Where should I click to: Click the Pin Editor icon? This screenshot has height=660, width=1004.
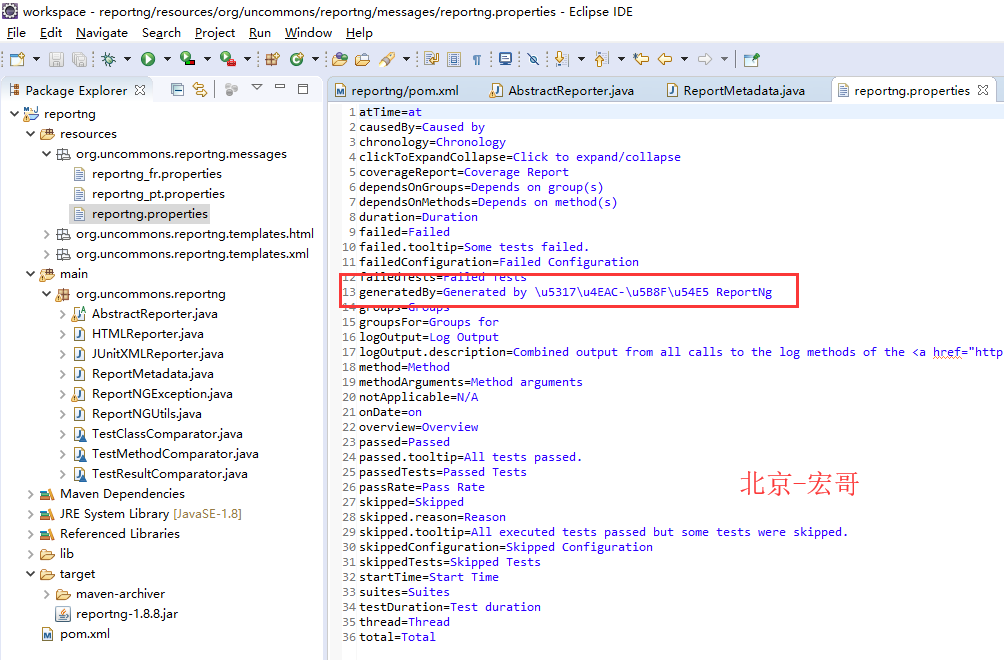point(752,60)
